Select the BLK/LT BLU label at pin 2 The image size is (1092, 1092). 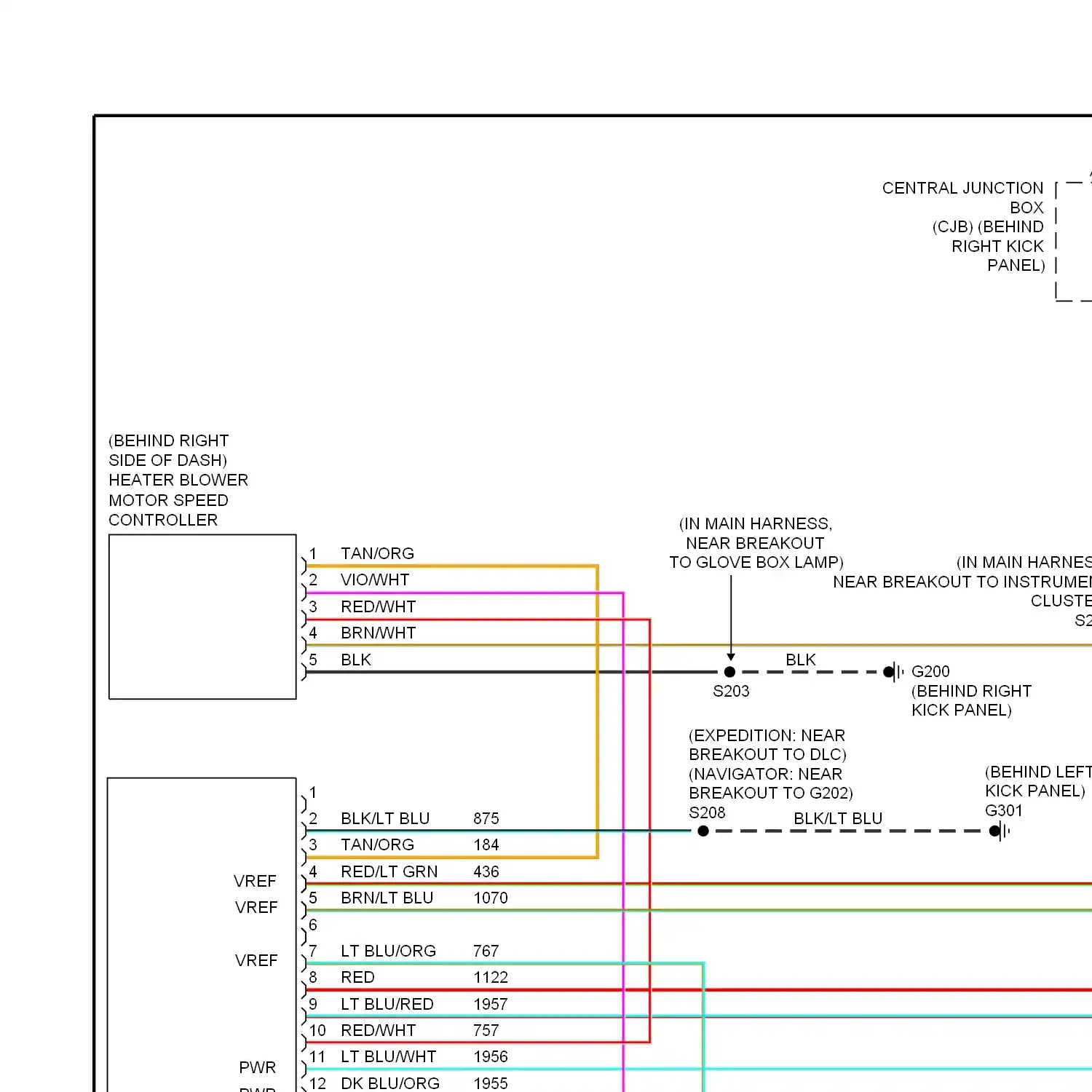(385, 818)
